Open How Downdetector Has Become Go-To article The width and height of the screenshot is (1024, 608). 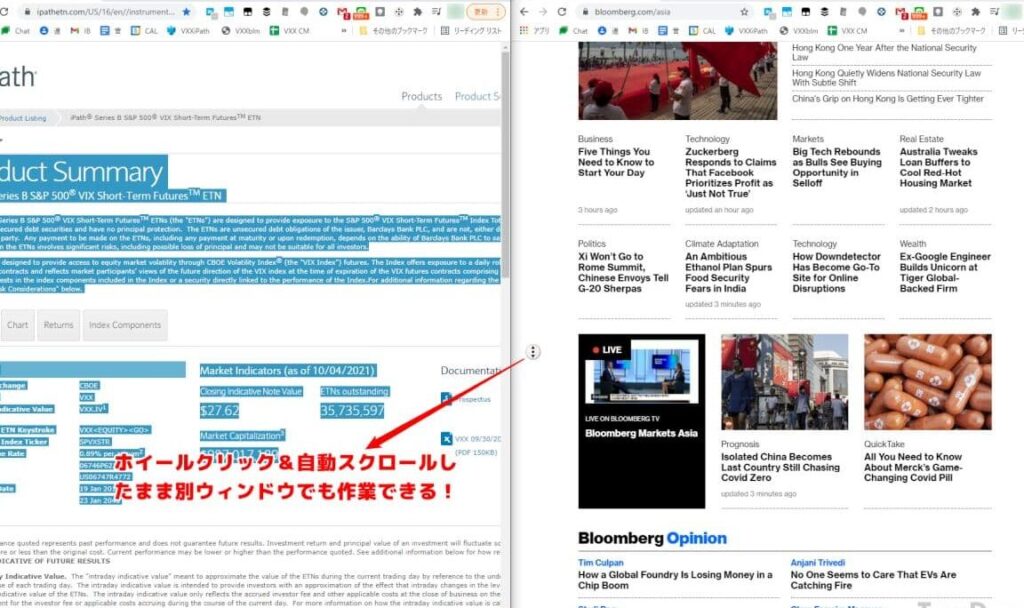837,272
